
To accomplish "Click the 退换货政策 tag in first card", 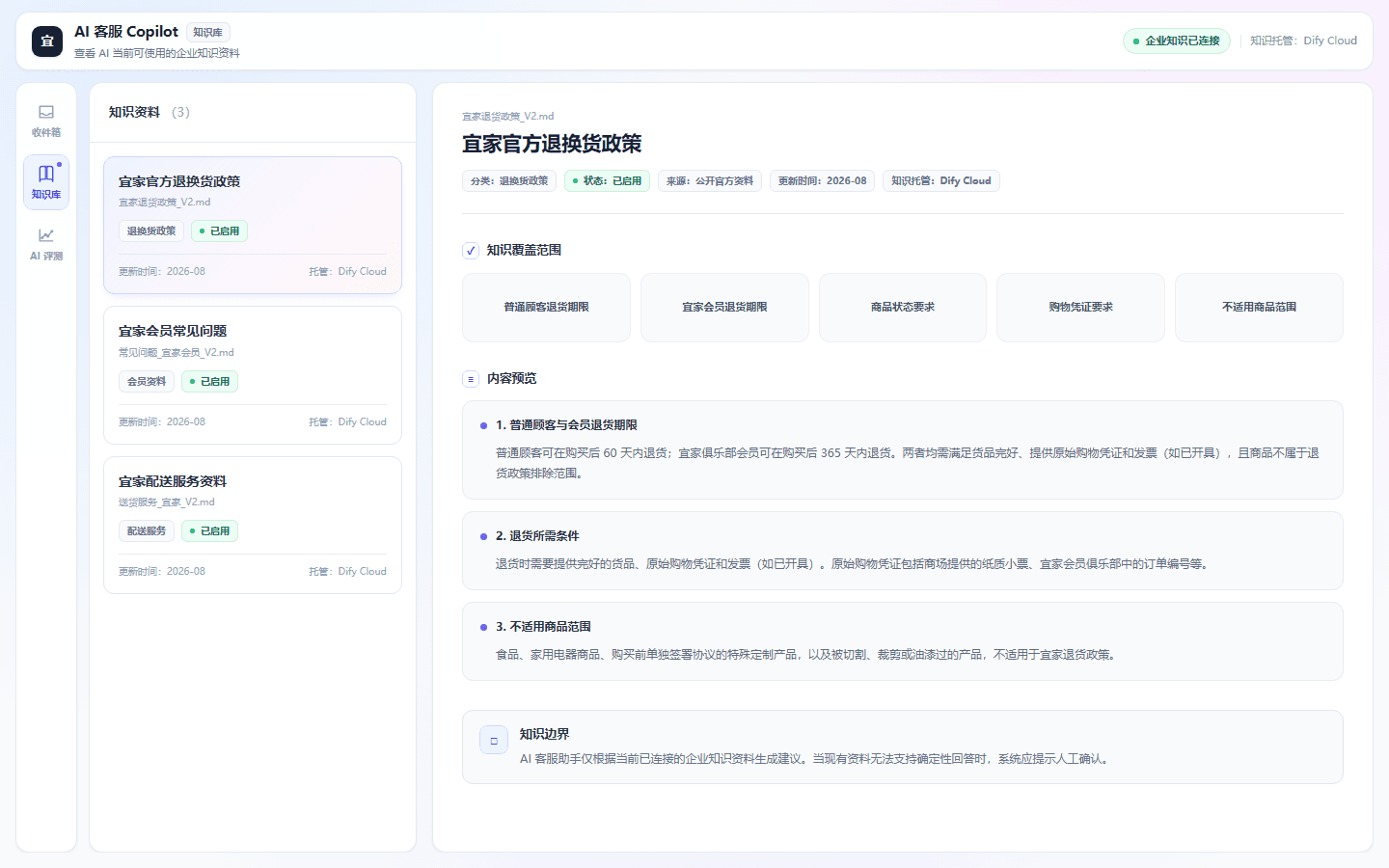I will coord(151,231).
